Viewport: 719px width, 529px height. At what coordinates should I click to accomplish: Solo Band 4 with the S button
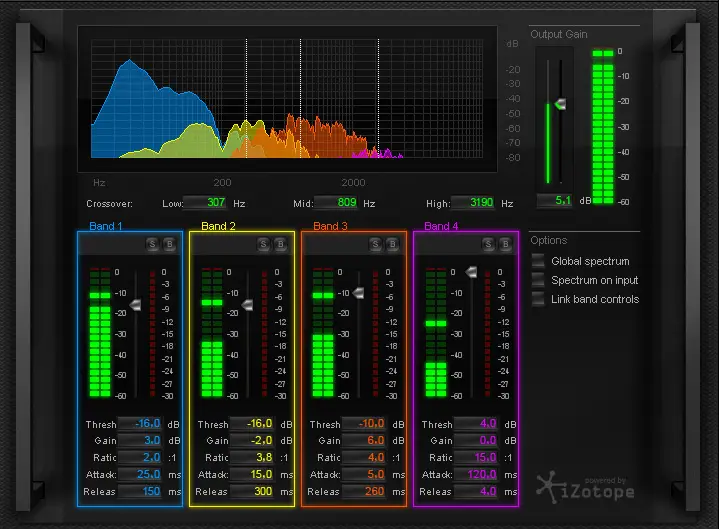(x=488, y=244)
